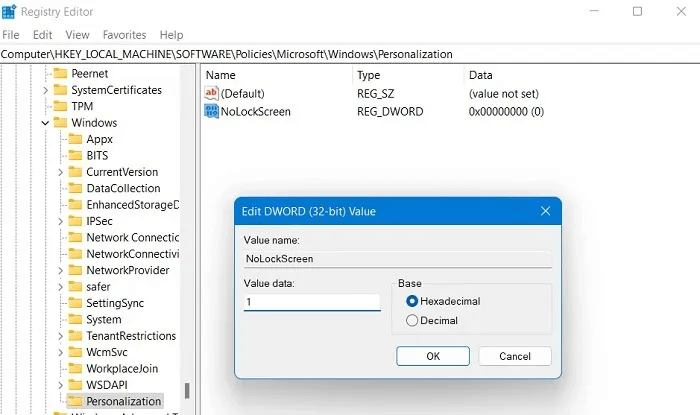The image size is (700, 415).
Task: Expand the WcmSvc key
Action: (60, 353)
